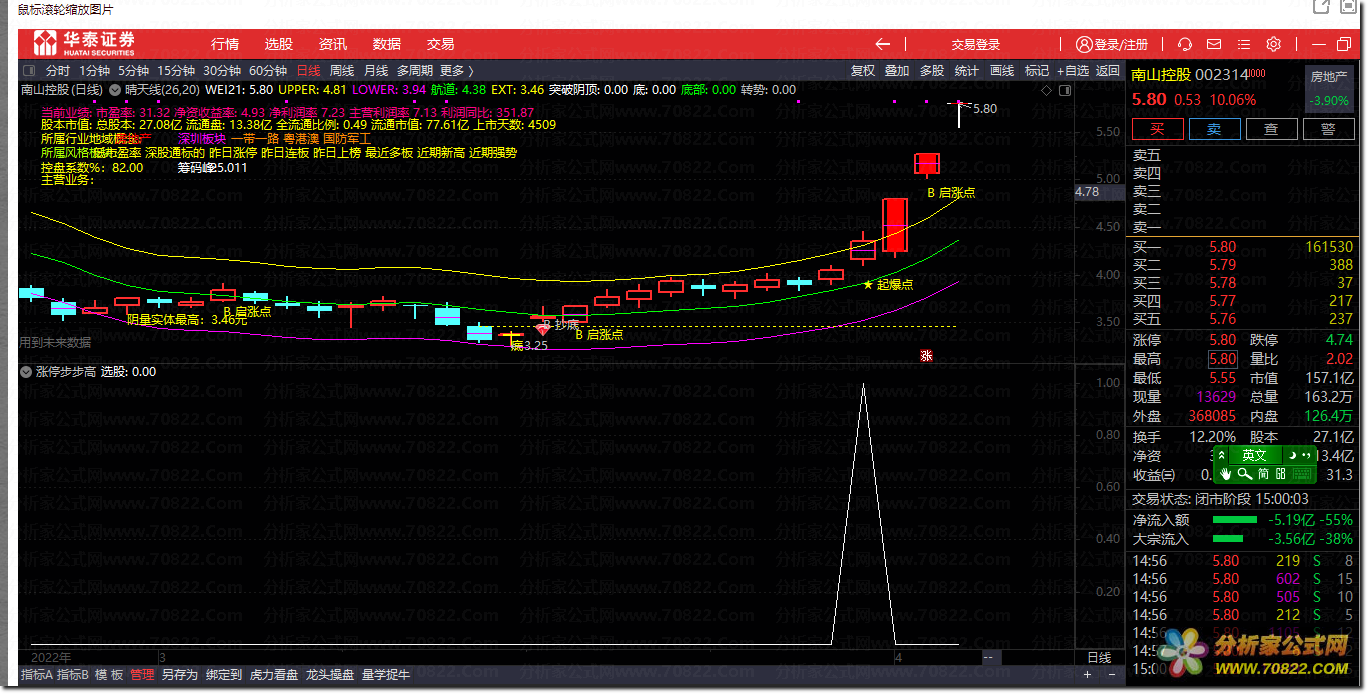Viewport: 1369px width, 694px height.
Task: Click the 管理 bottom tab
Action: (x=143, y=675)
